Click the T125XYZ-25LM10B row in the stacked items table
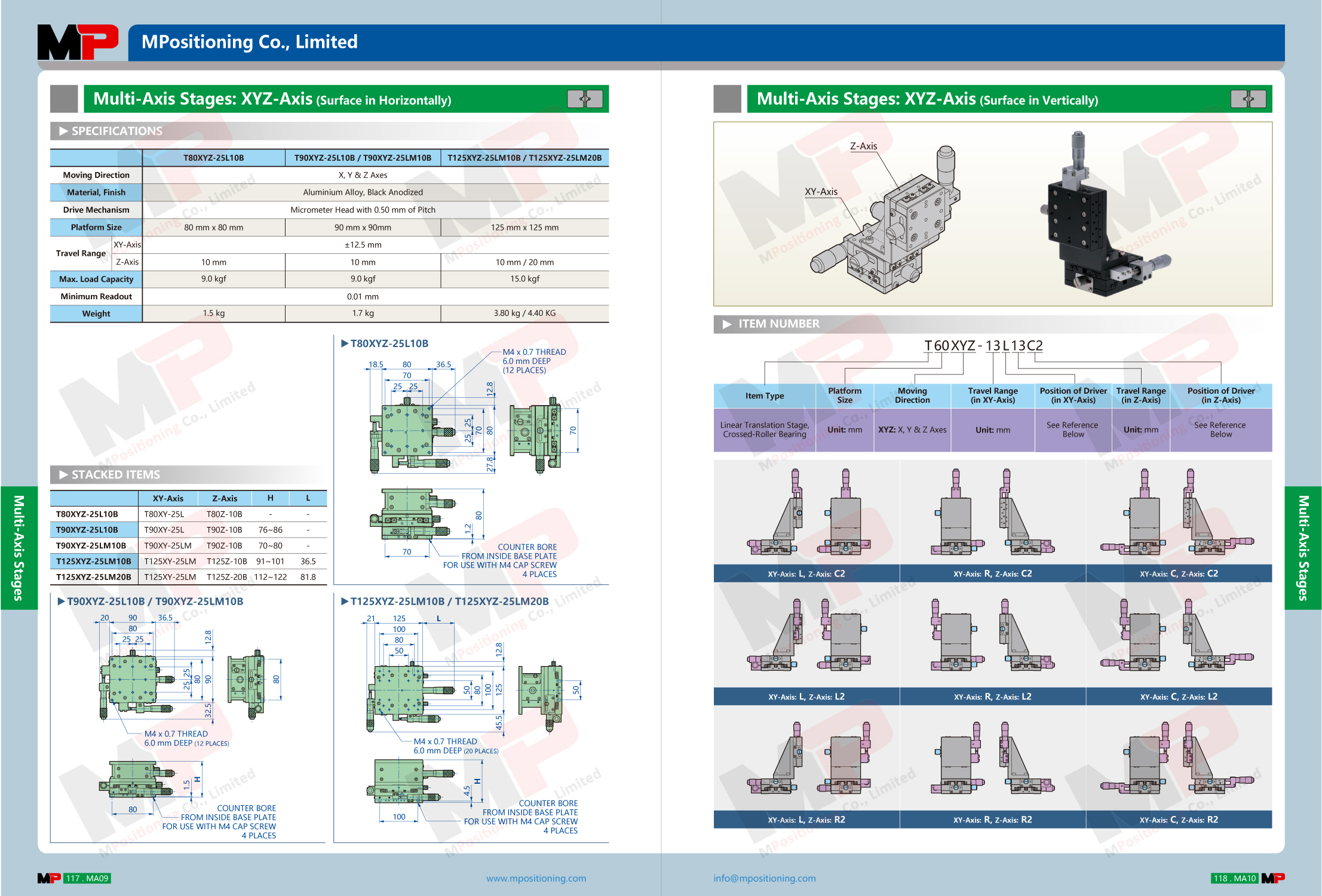 click(x=94, y=561)
